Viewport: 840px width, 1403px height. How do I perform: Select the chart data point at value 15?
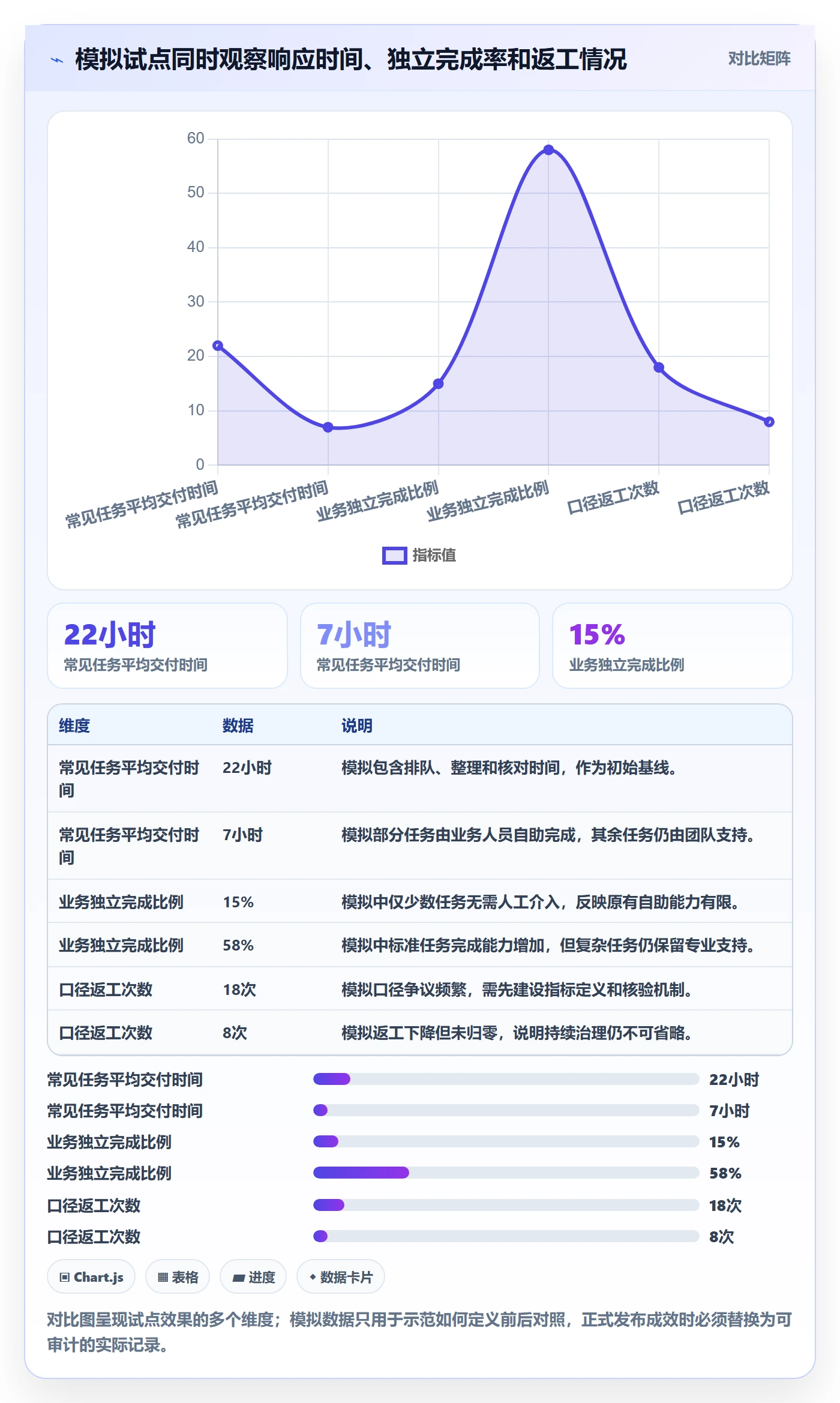[x=438, y=384]
